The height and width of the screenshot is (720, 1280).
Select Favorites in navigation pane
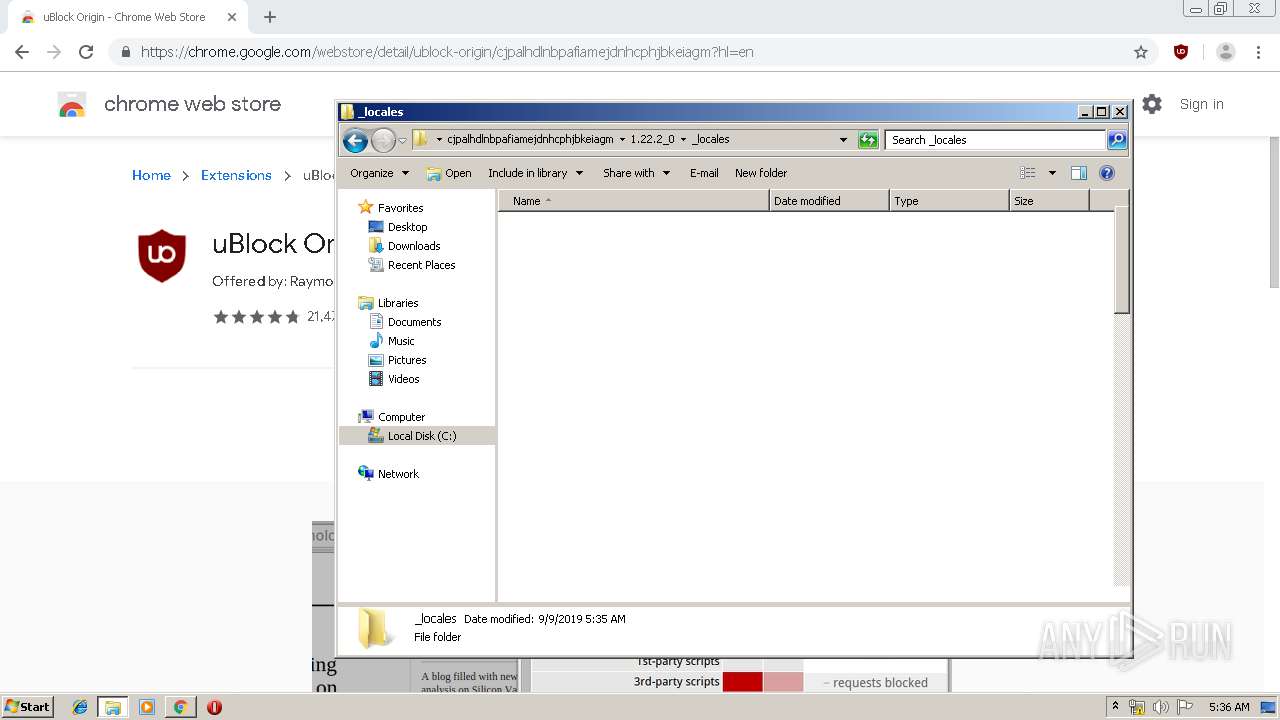[391, 208]
